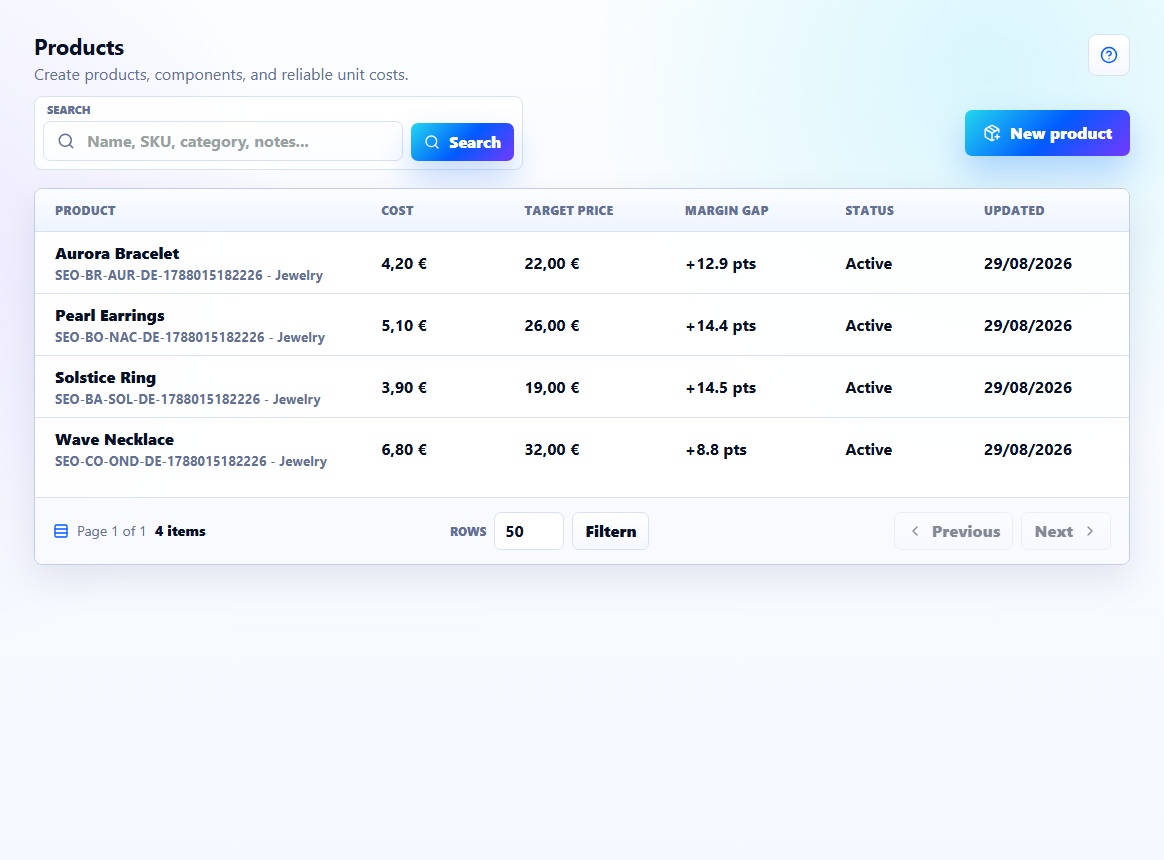
Task: Click cost 4,20 € for Aurora Bracelet
Action: [x=404, y=264]
